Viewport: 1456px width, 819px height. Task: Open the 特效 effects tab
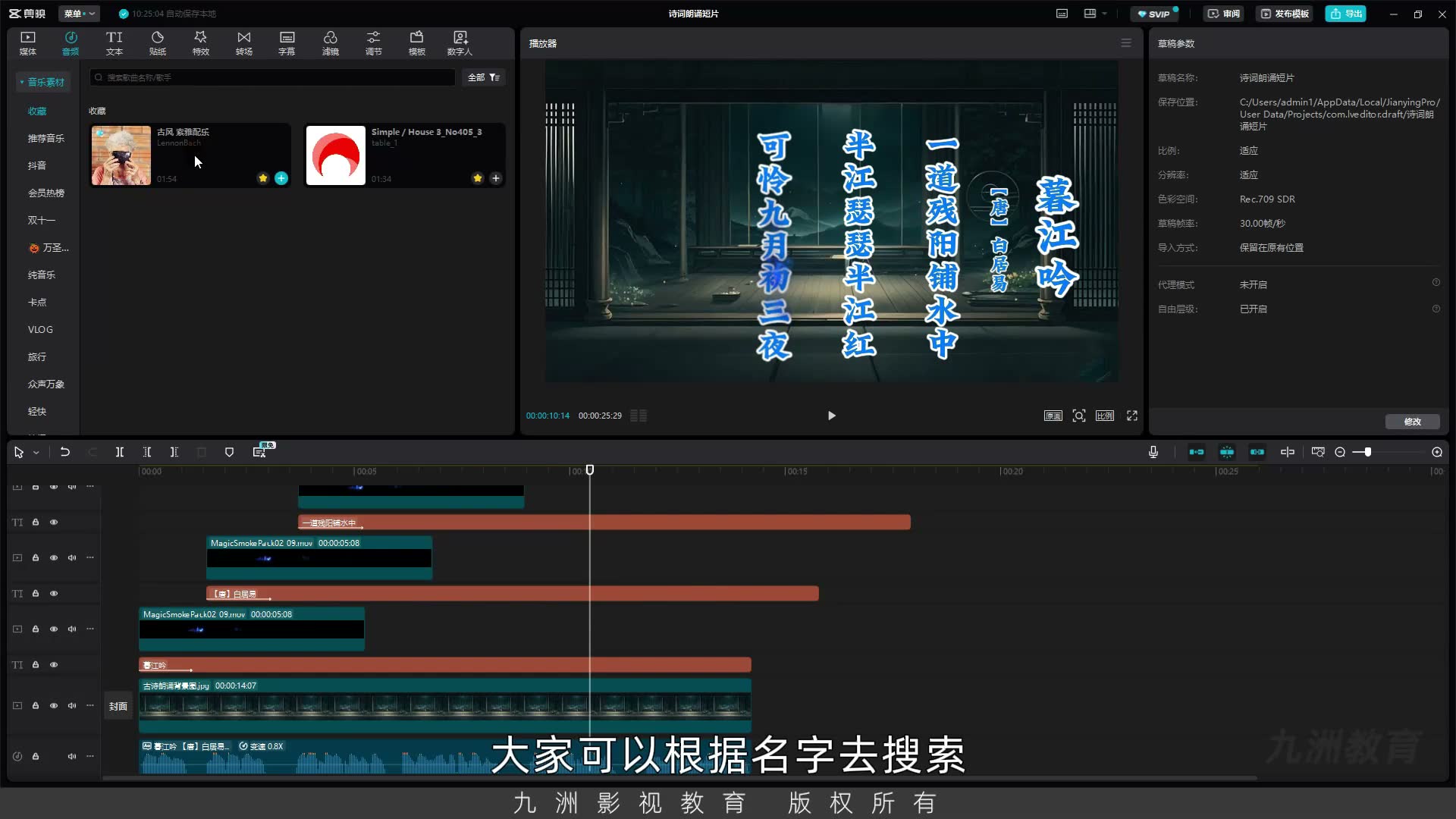coord(201,43)
